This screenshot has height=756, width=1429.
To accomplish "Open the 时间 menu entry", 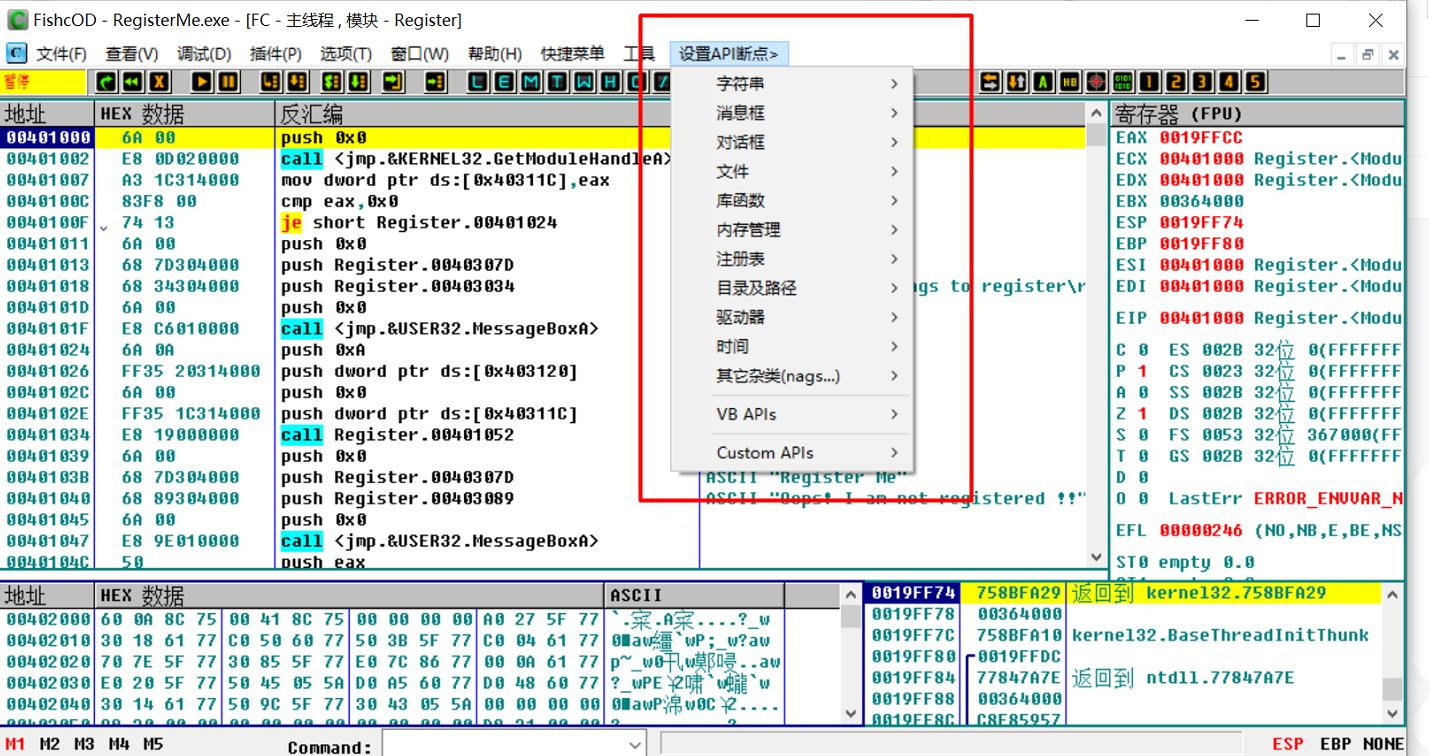I will tap(792, 346).
